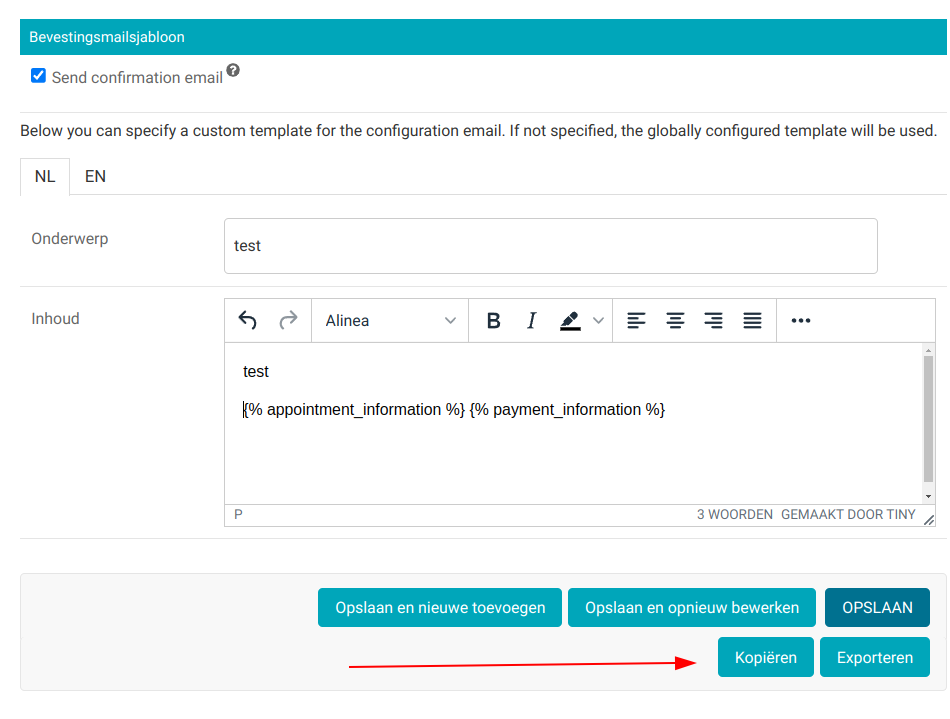Toggle right alignment in the toolbar
950x719 pixels.
coord(713,320)
